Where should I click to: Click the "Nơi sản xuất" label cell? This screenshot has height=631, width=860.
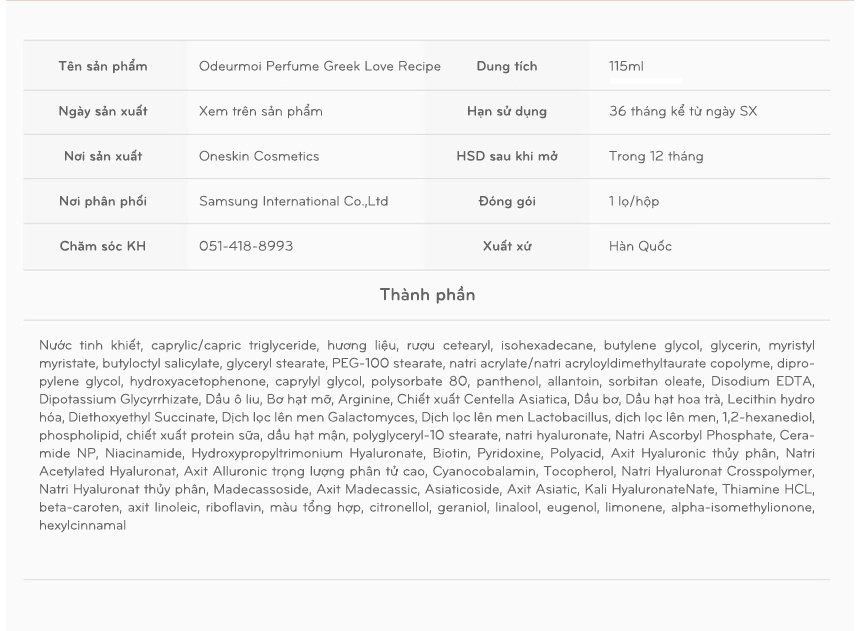103,156
